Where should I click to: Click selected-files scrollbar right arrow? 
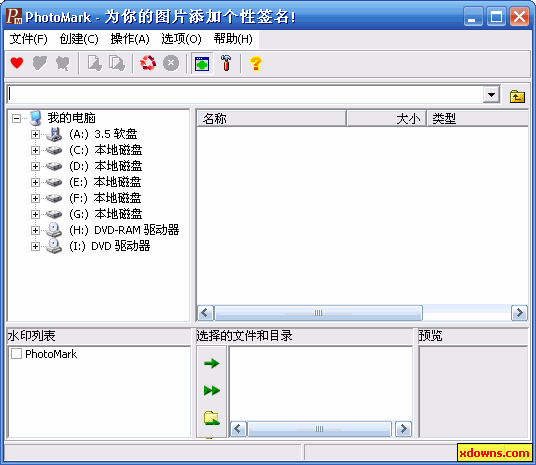[x=403, y=428]
